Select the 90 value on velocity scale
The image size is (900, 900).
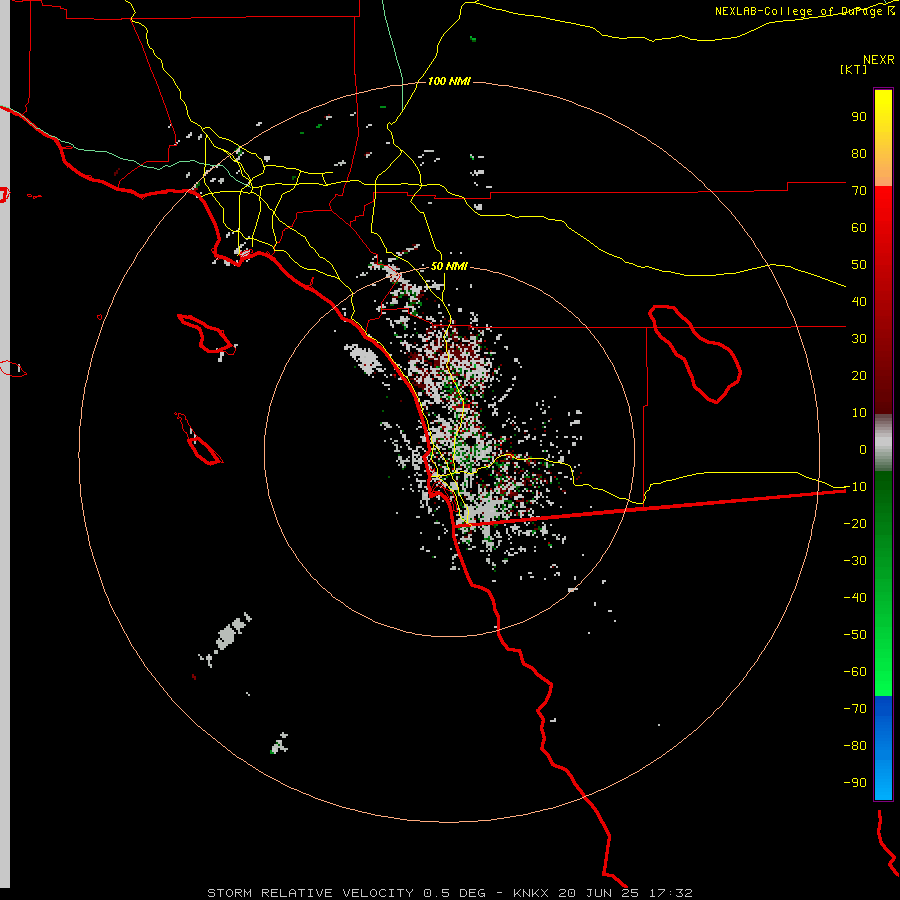tap(859, 117)
